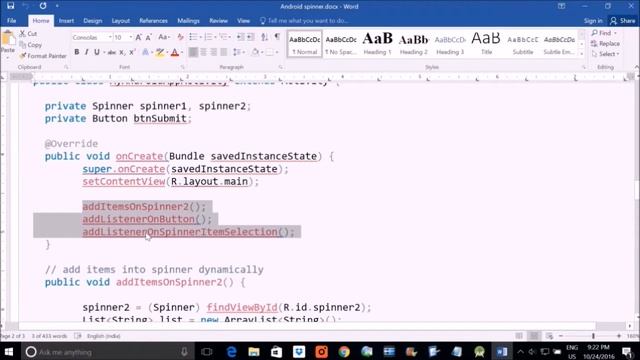
Task: Activate the Format Painter
Action: click(x=43, y=56)
